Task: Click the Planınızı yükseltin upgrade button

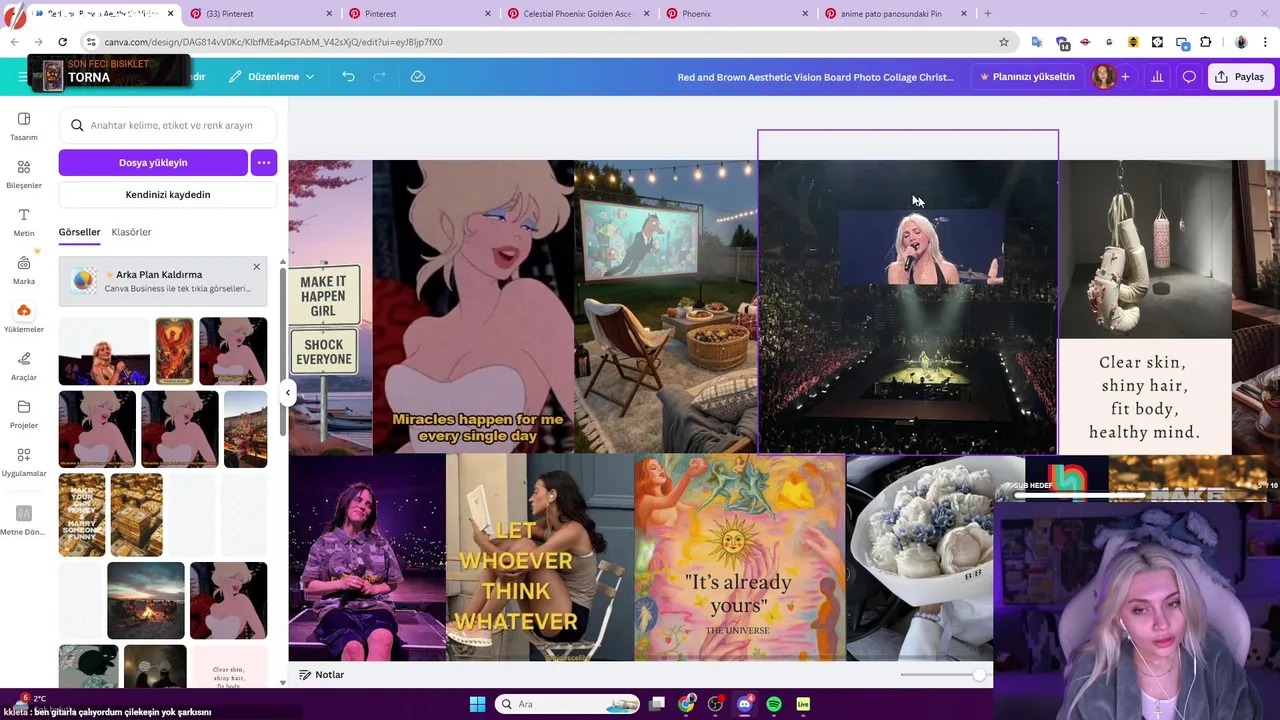Action: pos(1027,77)
